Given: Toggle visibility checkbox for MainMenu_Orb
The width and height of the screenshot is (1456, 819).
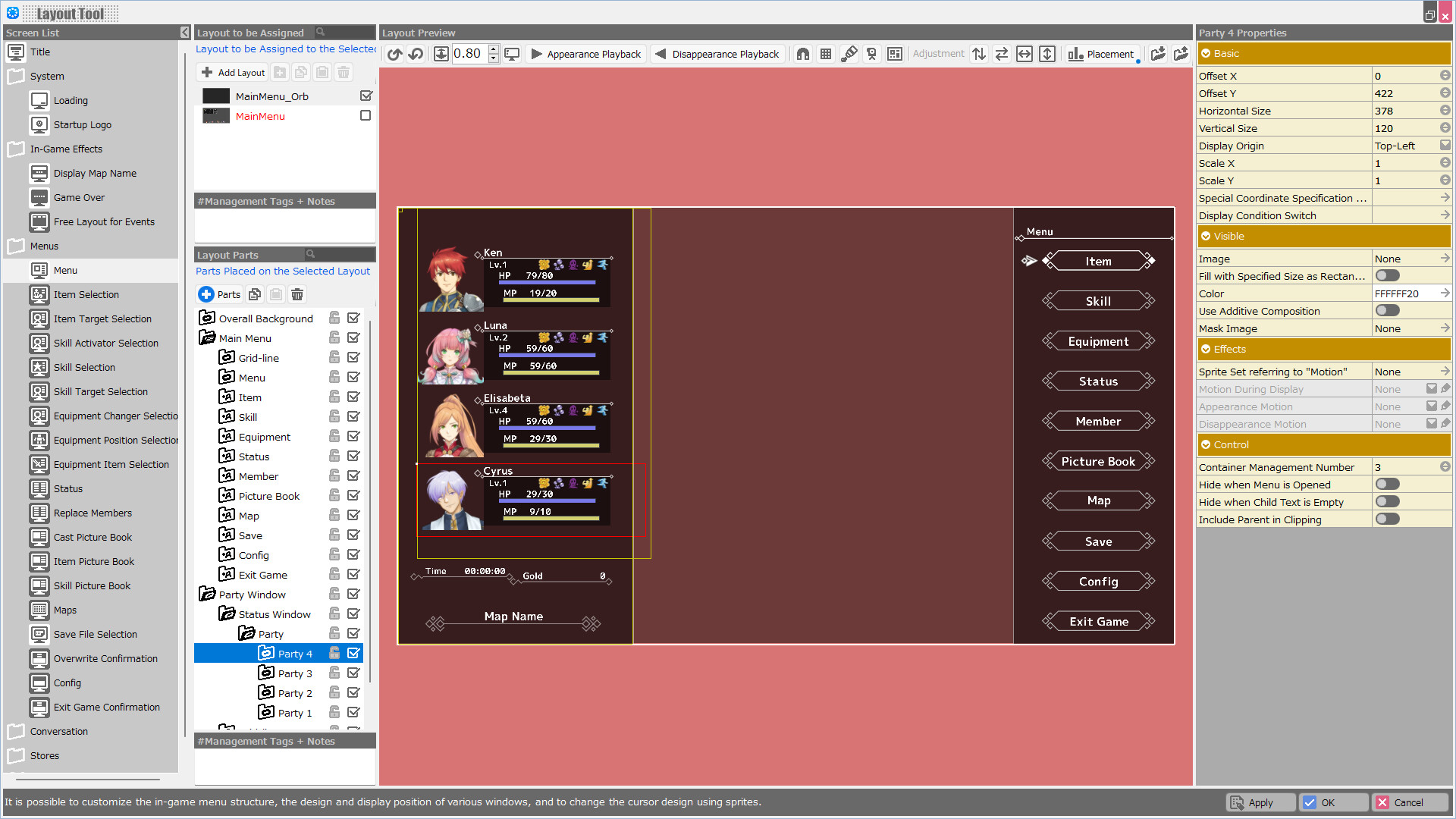Looking at the screenshot, I should pos(366,96).
